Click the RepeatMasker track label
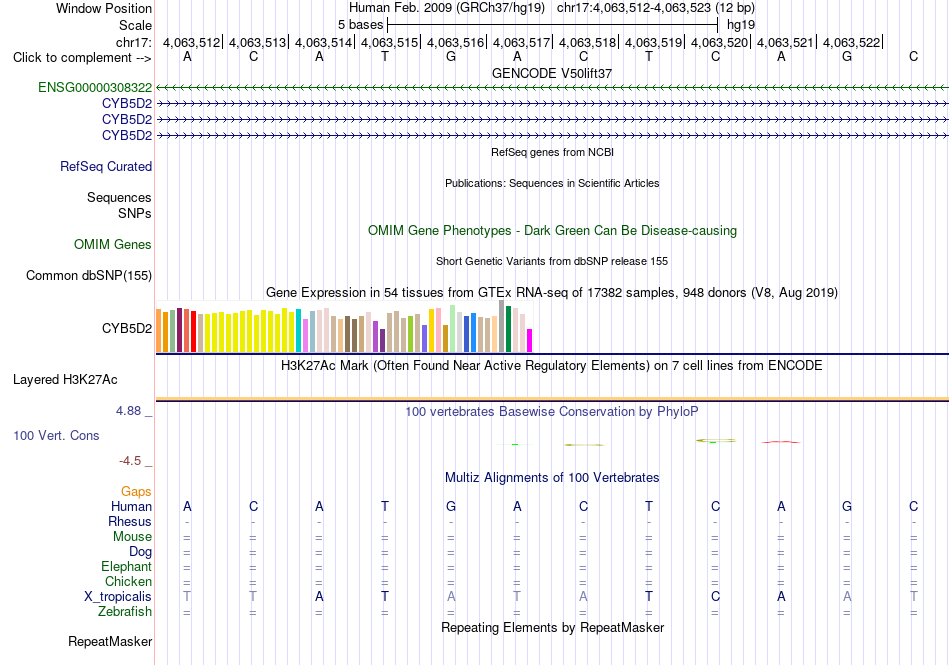The width and height of the screenshot is (950, 665). 110,641
